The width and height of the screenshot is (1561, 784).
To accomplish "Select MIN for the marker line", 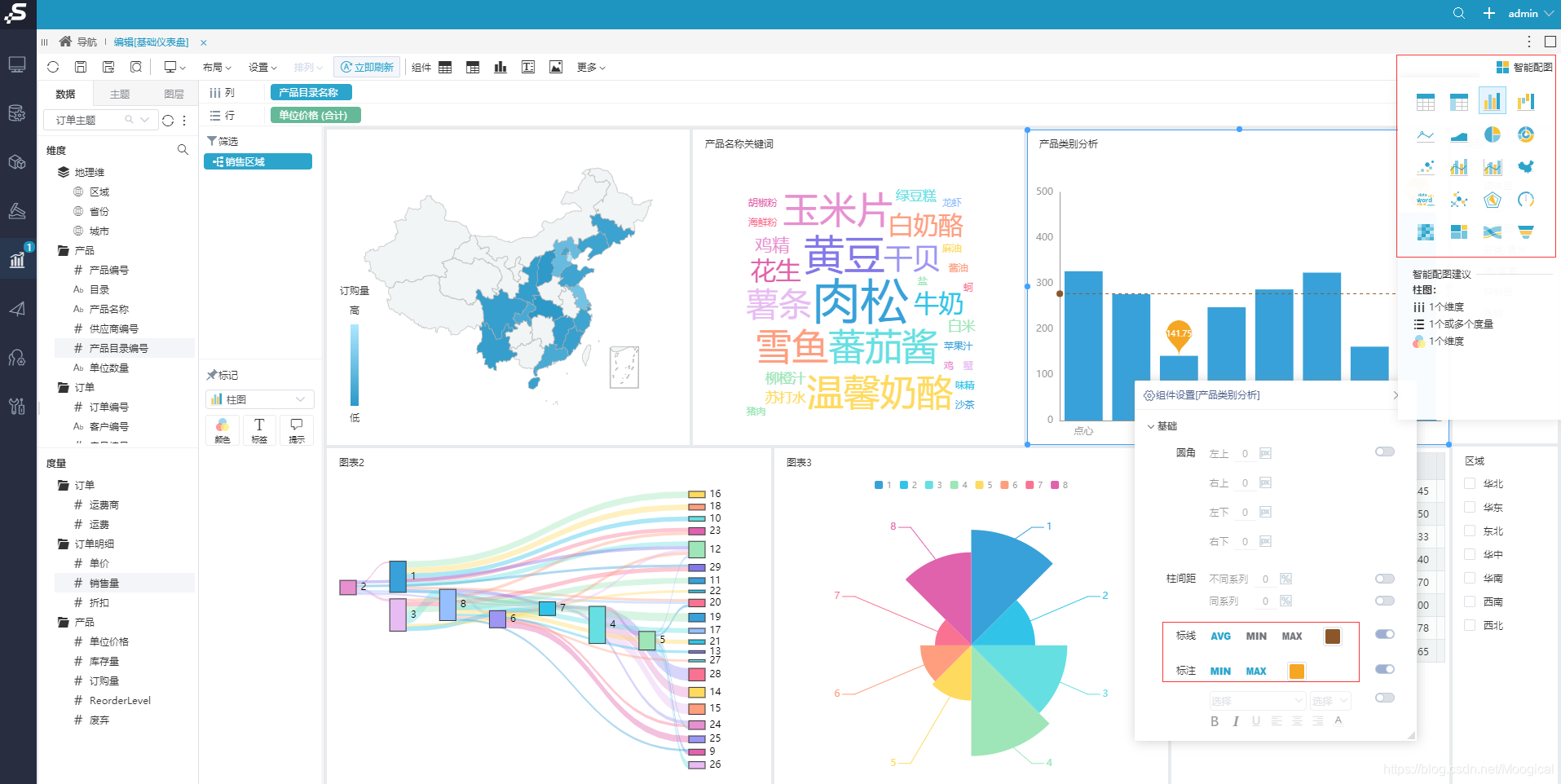I will [x=1256, y=636].
